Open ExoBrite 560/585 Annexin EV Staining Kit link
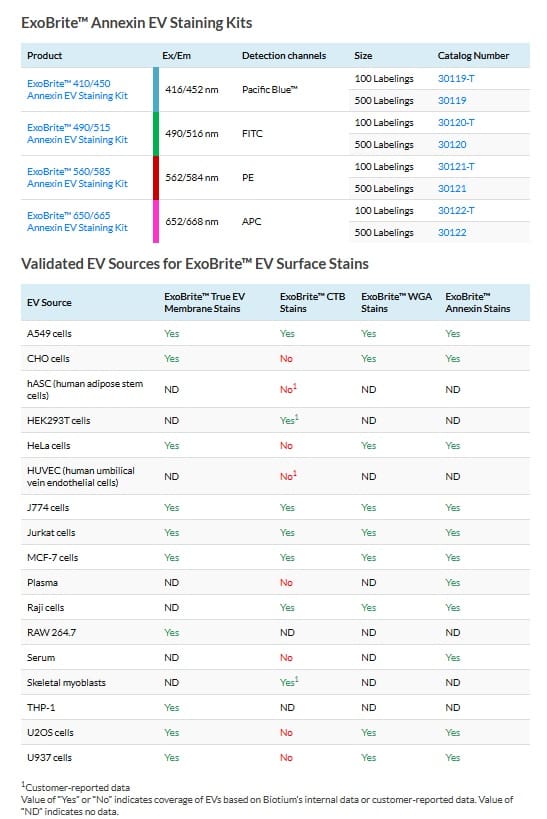This screenshot has width=547, height=819. pyautogui.click(x=77, y=177)
